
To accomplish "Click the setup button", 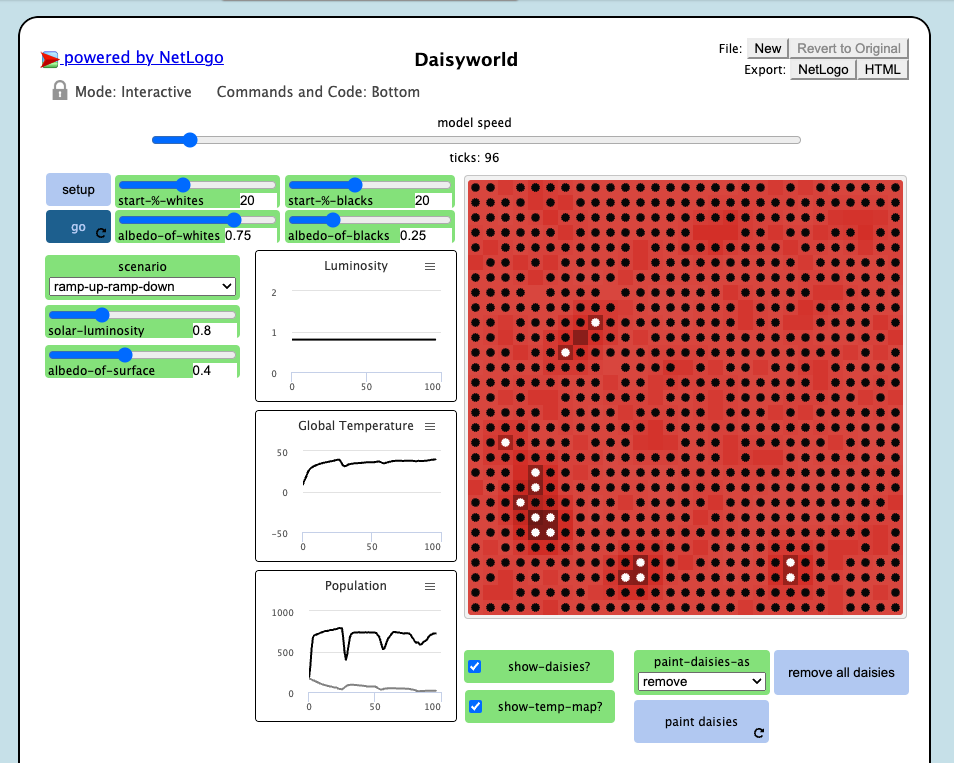I will [x=78, y=189].
